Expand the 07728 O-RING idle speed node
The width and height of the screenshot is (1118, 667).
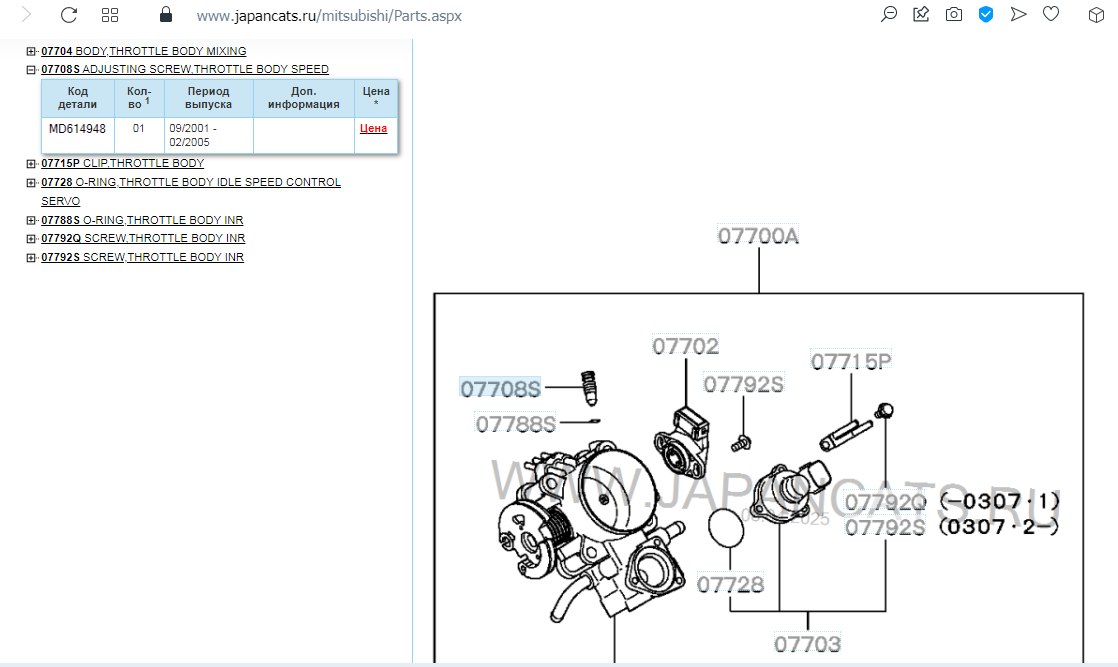point(31,183)
